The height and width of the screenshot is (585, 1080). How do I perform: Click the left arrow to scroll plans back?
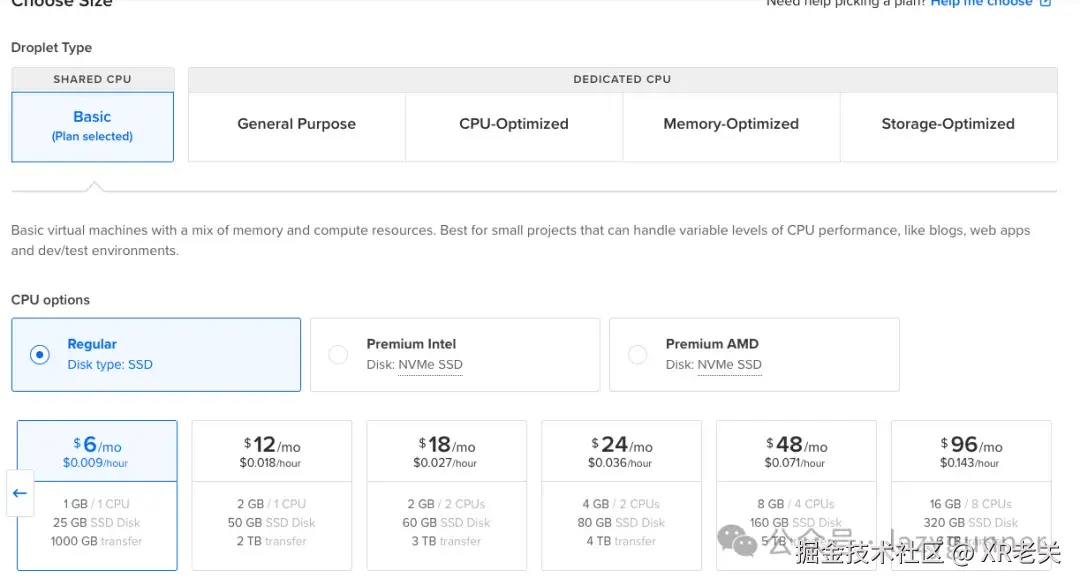pyautogui.click(x=20, y=493)
